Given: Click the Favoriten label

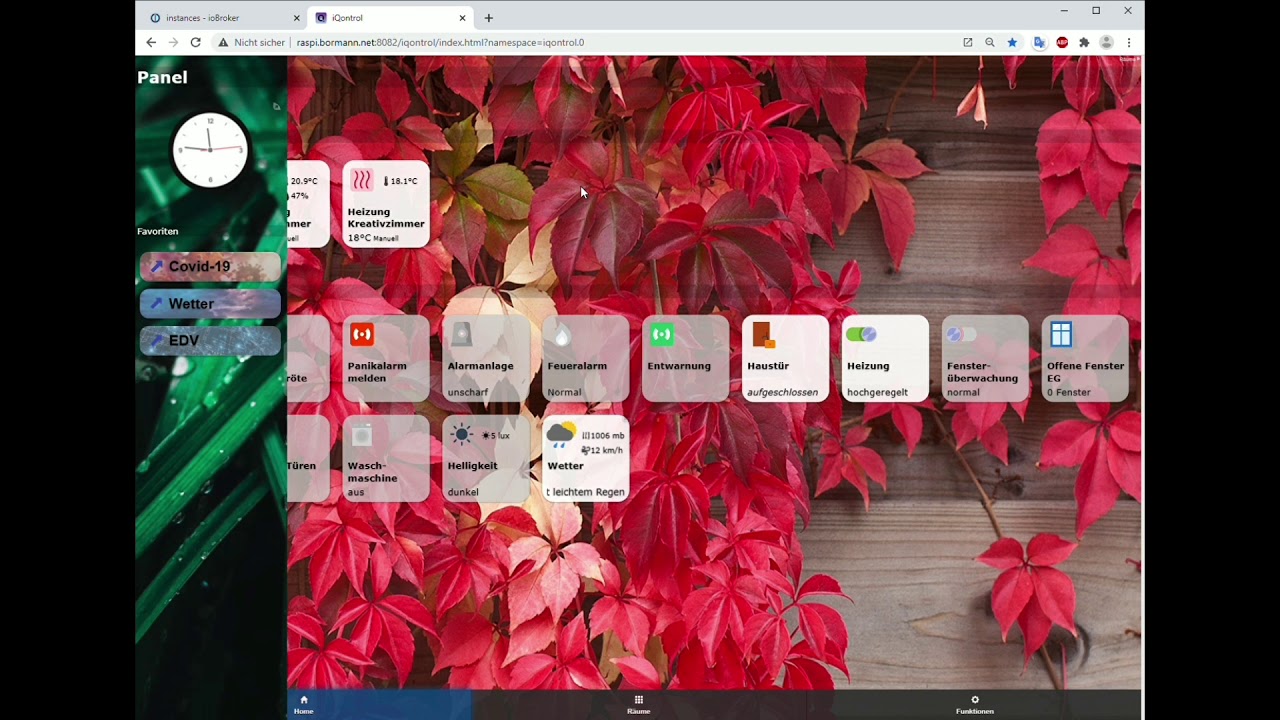Looking at the screenshot, I should tap(157, 231).
